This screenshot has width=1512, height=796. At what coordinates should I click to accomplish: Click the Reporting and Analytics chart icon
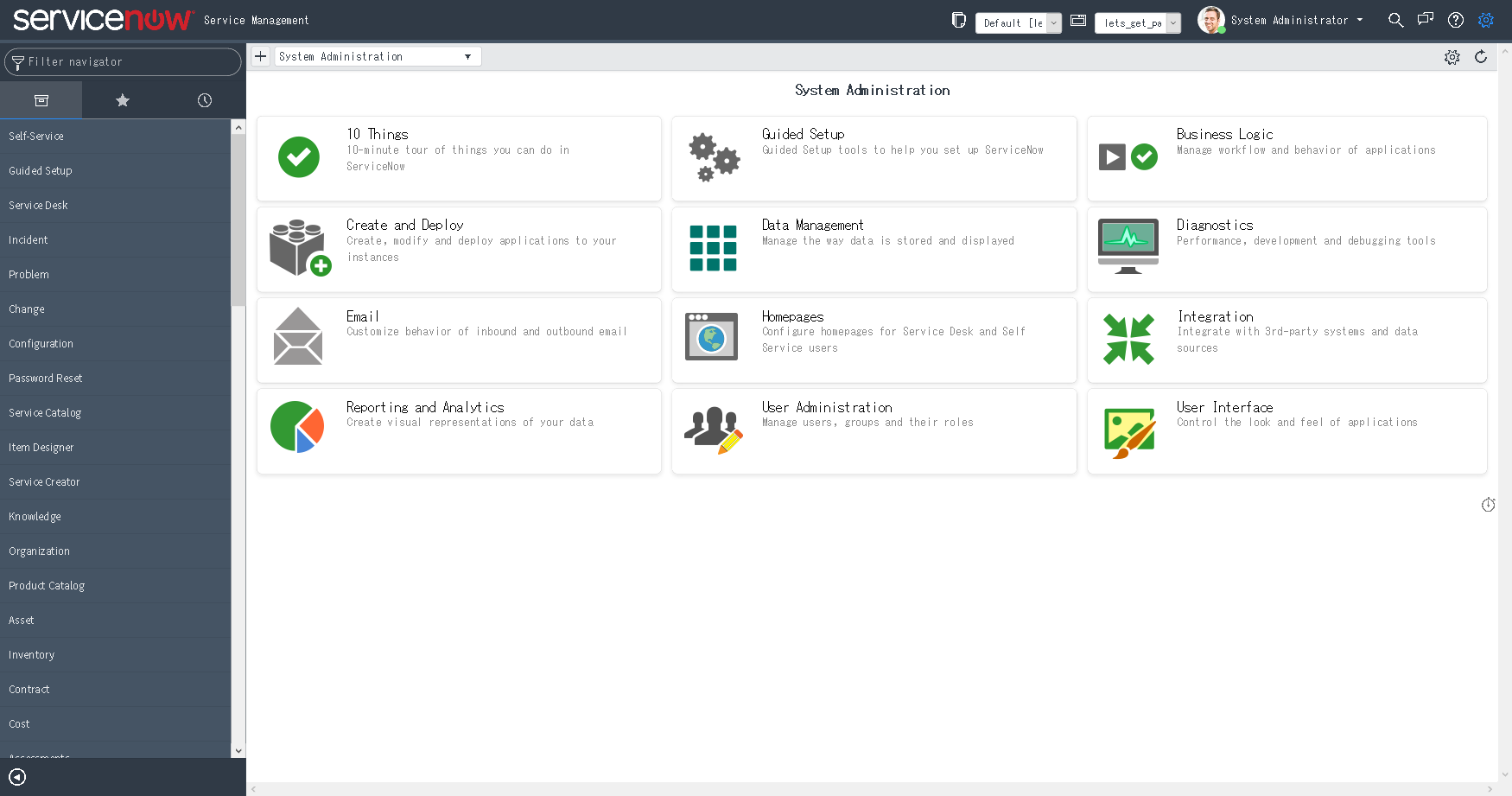(x=298, y=427)
